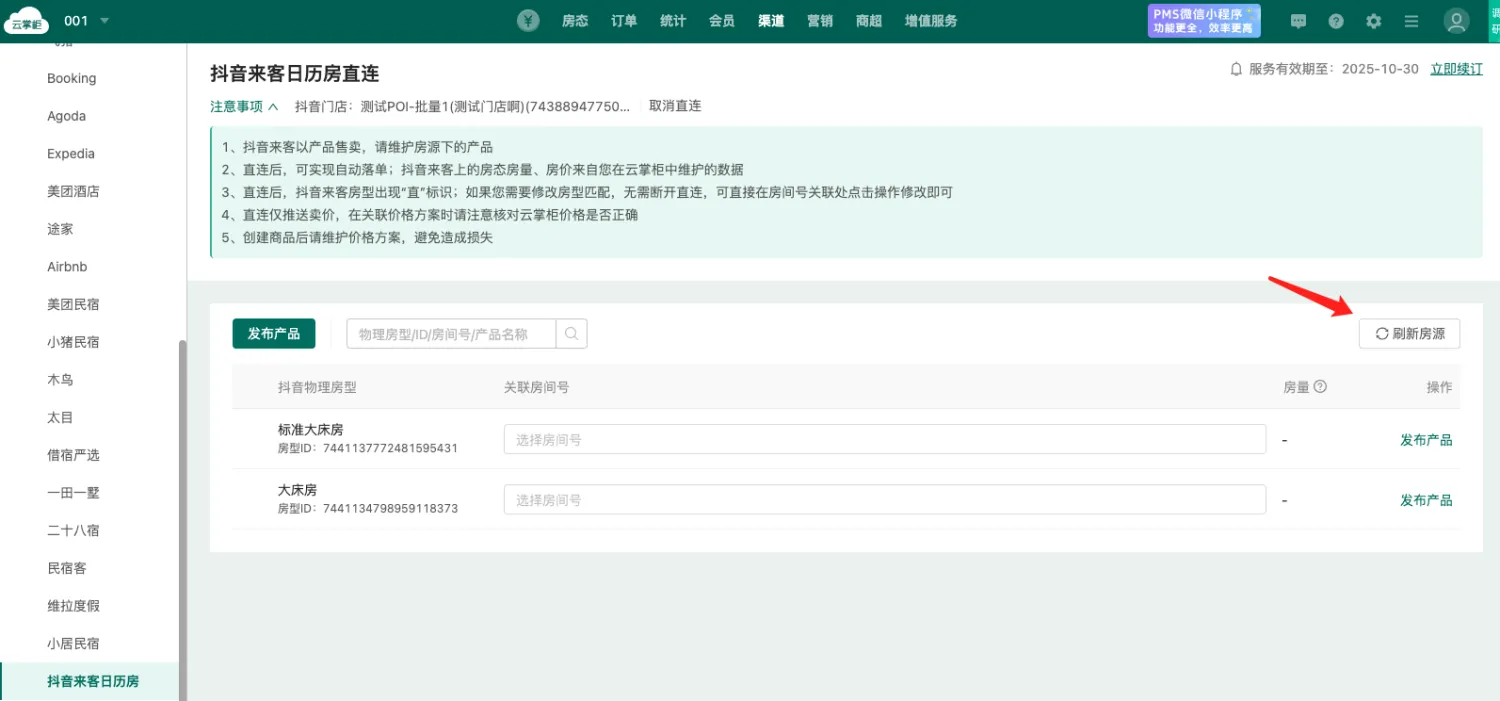The height and width of the screenshot is (701, 1500).
Task: Click the 抖音物理房型 column header
Action: coord(317,387)
